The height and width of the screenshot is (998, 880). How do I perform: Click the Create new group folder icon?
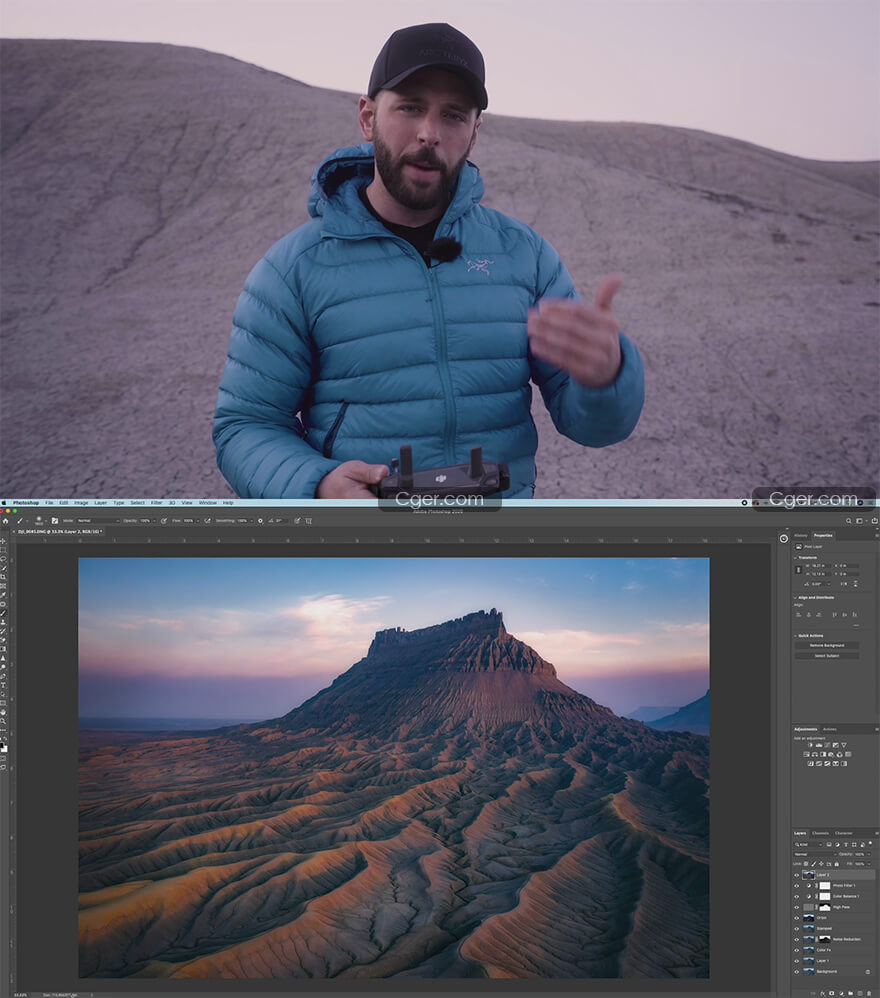point(851,993)
